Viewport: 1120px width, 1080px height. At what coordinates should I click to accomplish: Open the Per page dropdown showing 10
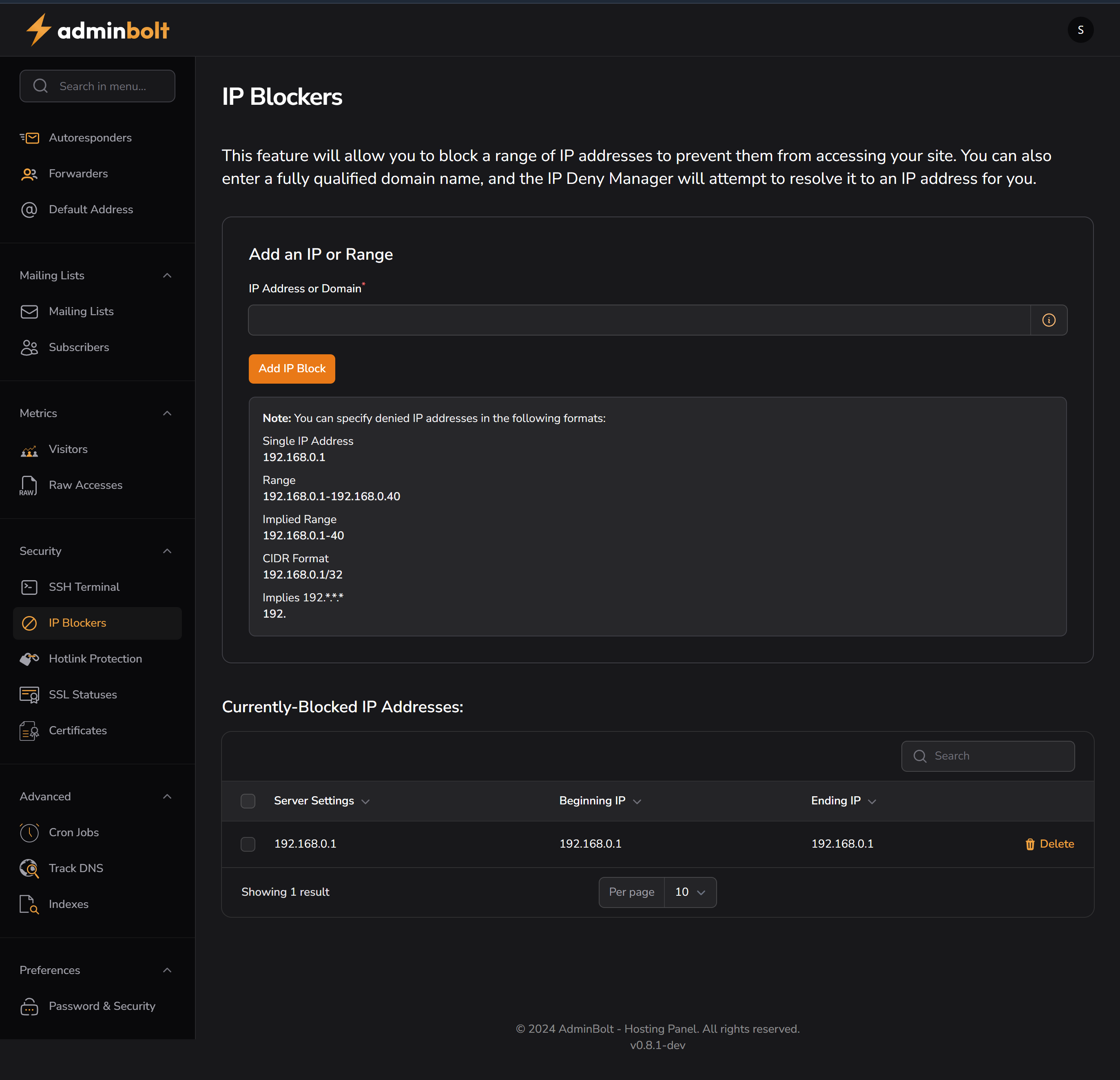(x=690, y=892)
